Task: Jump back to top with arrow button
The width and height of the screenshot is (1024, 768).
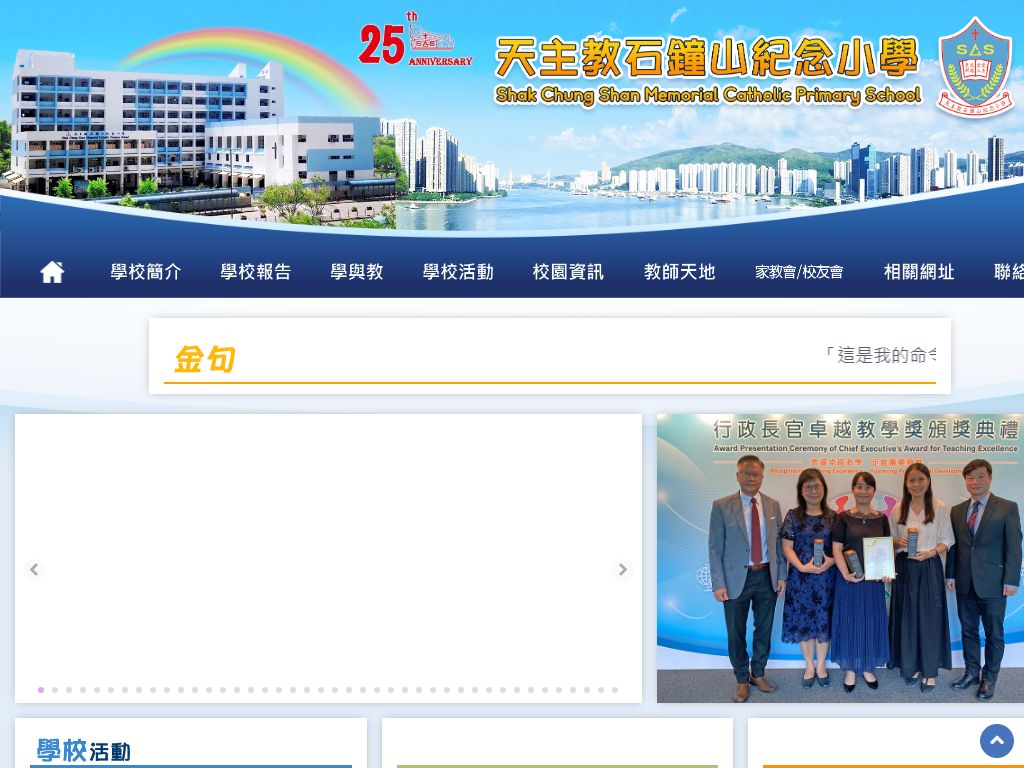Action: click(x=997, y=740)
